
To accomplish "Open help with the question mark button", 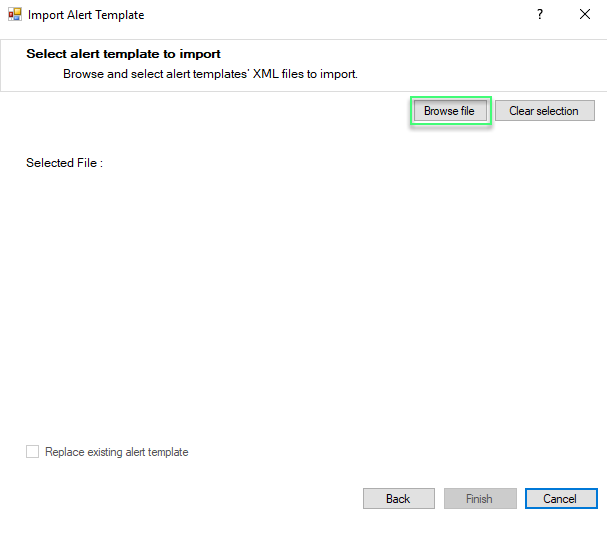I will click(x=540, y=15).
